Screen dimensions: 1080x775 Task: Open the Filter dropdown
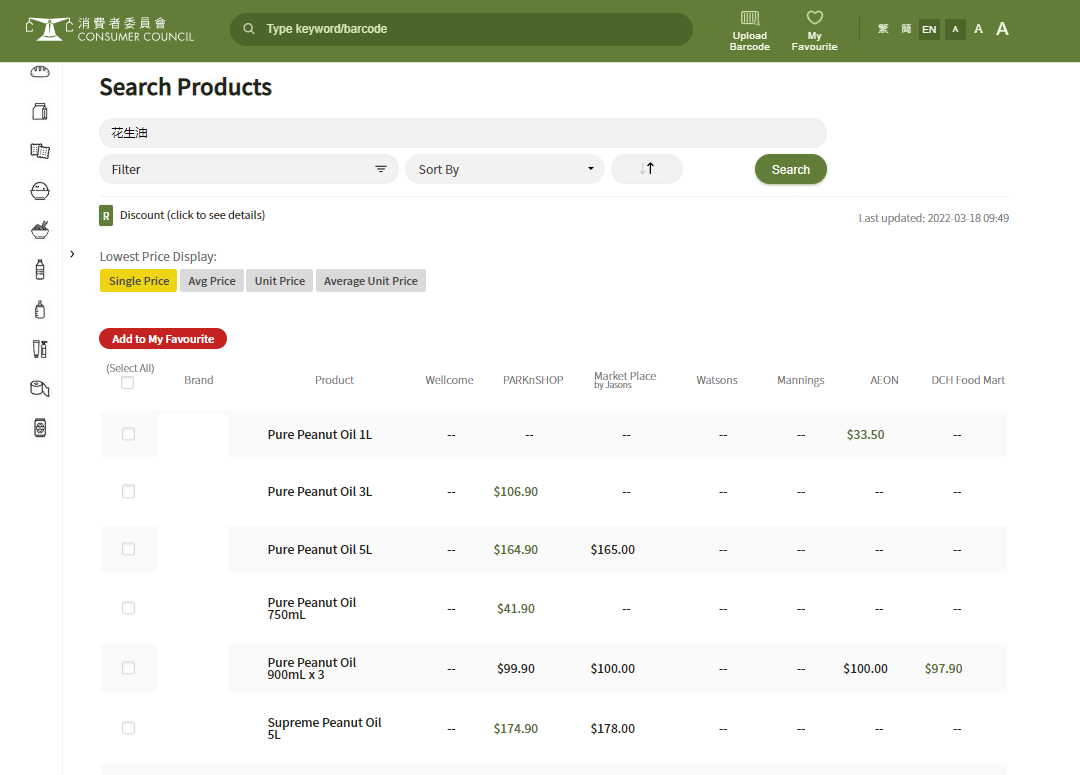pos(249,169)
